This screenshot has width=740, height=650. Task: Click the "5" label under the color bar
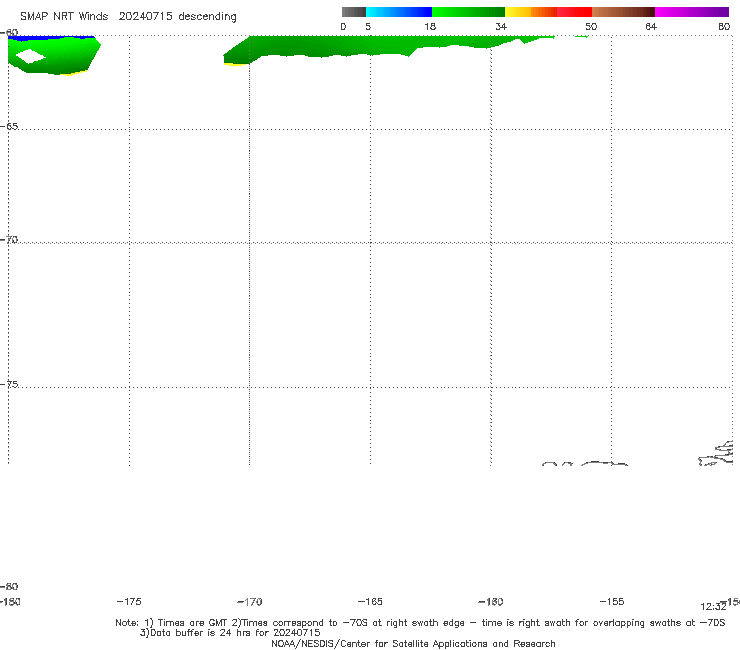[x=368, y=26]
